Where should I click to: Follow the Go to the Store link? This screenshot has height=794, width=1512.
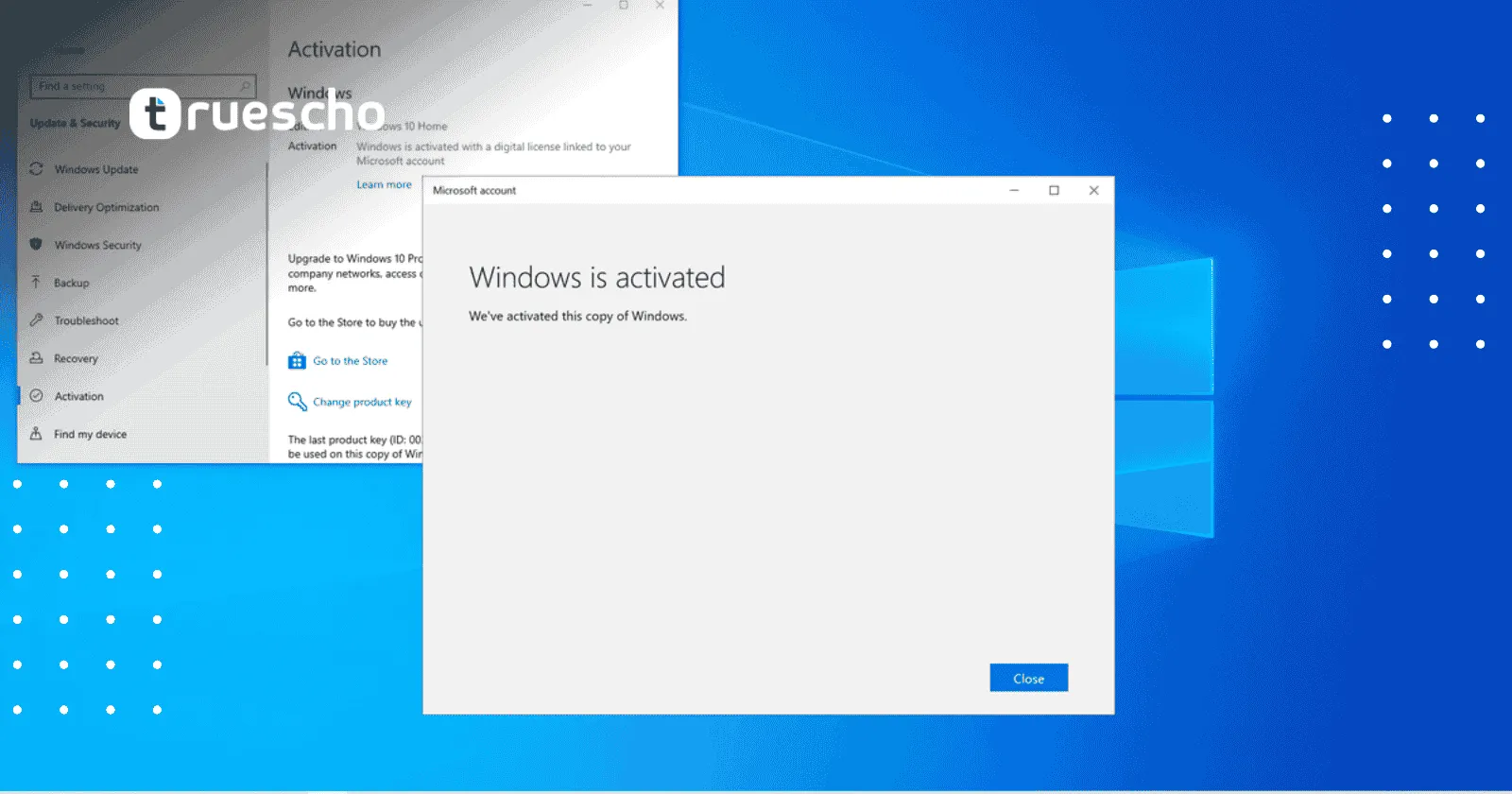[350, 361]
